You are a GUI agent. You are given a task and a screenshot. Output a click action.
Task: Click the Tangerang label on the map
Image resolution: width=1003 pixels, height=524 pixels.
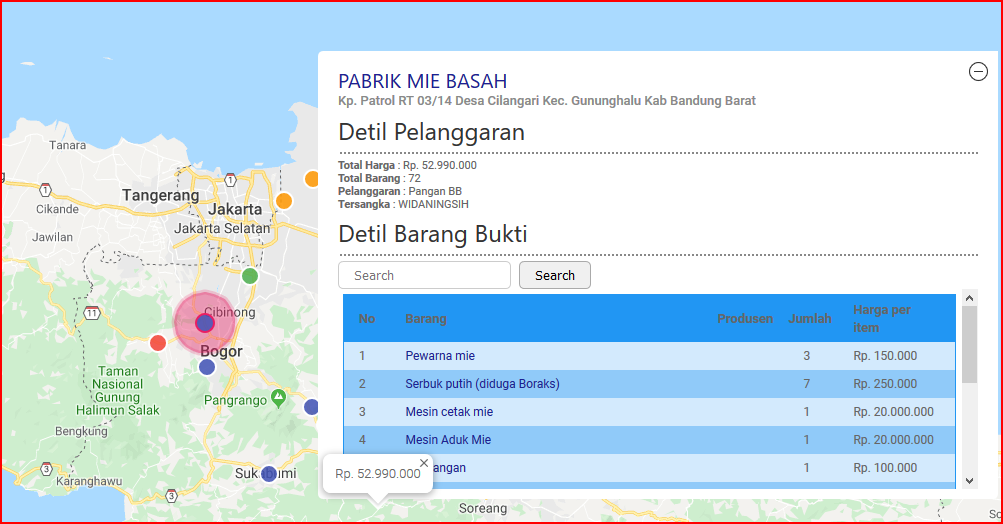click(161, 195)
